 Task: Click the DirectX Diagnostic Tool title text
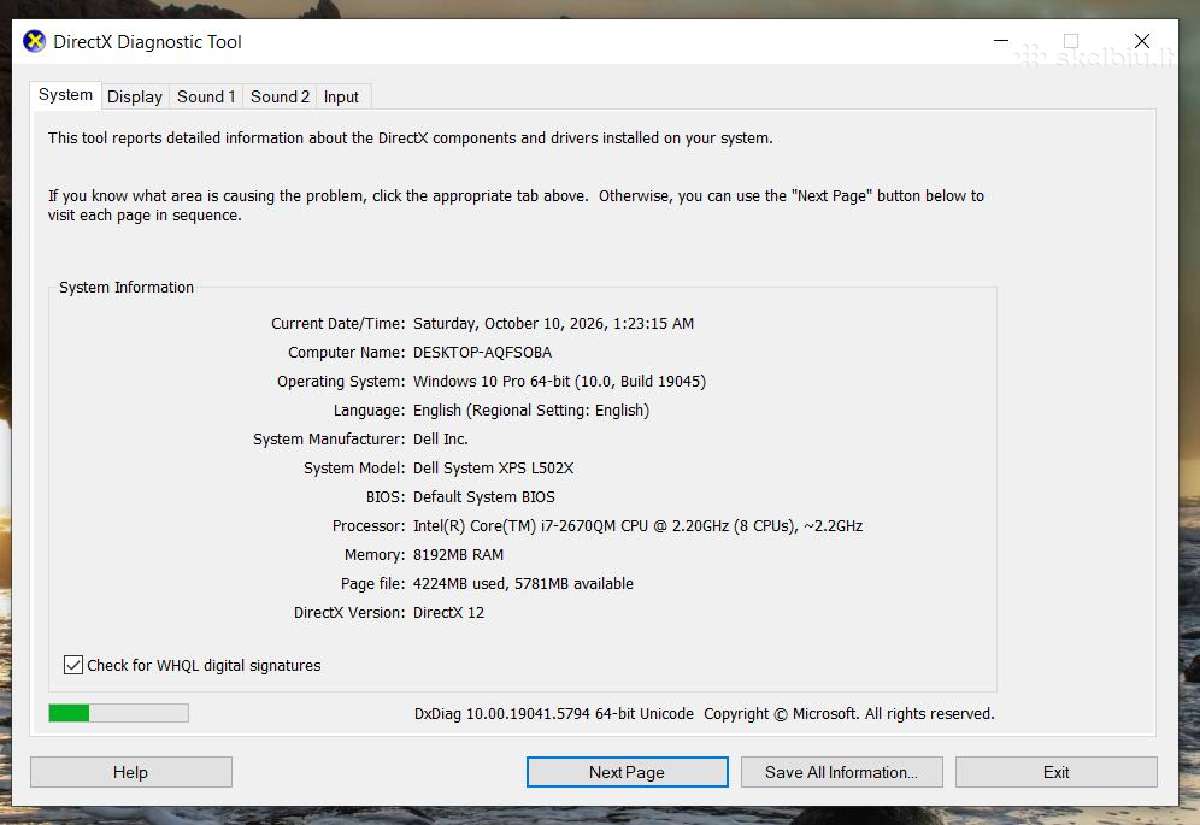click(x=147, y=42)
